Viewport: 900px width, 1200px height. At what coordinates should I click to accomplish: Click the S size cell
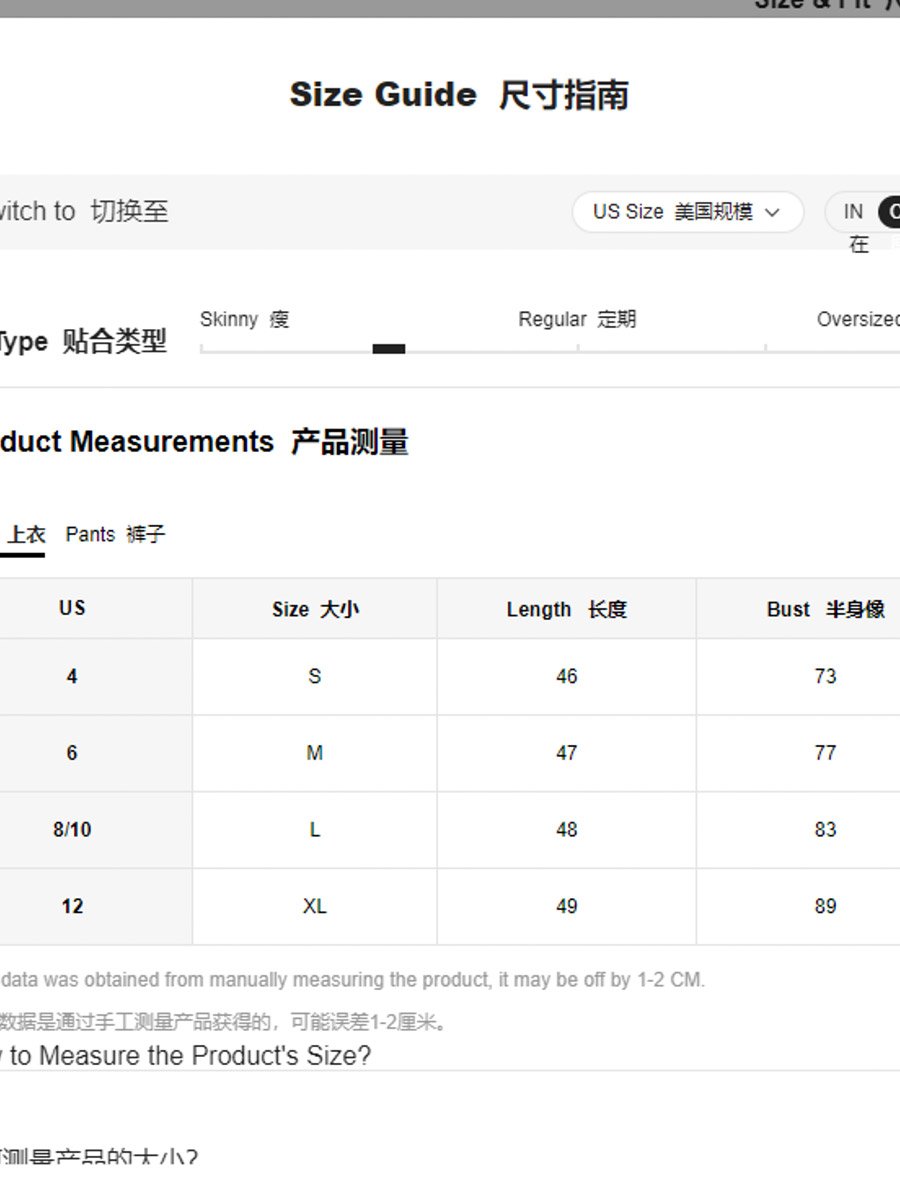coord(315,677)
